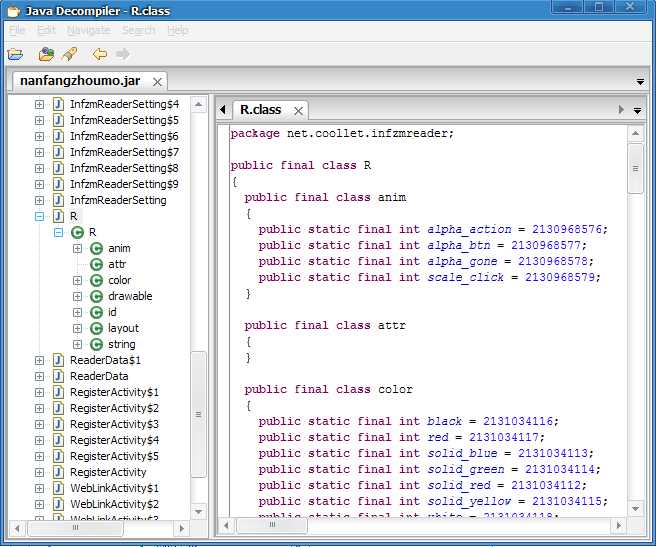Click the file icon beside R file node
Screen dimensions: 656x547
[58, 216]
